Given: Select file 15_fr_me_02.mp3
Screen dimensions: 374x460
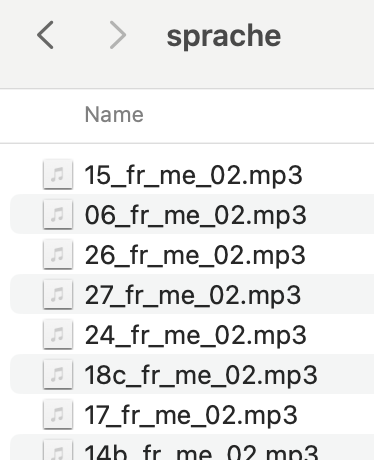Looking at the screenshot, I should (x=193, y=175).
